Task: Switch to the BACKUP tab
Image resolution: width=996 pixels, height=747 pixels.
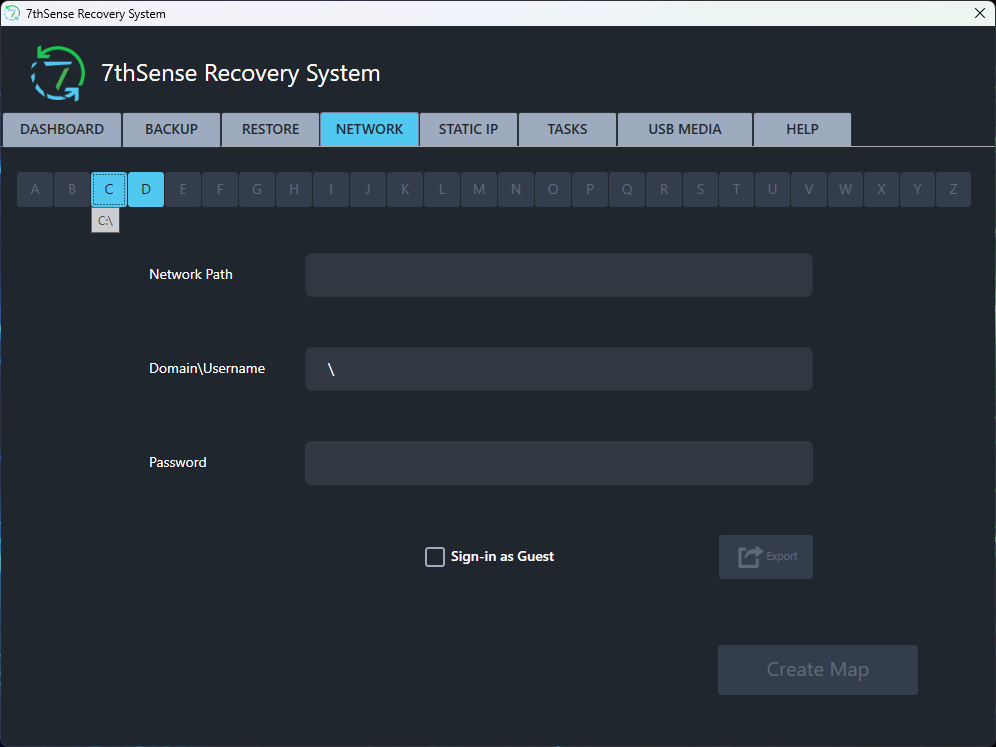Action: pos(172,130)
